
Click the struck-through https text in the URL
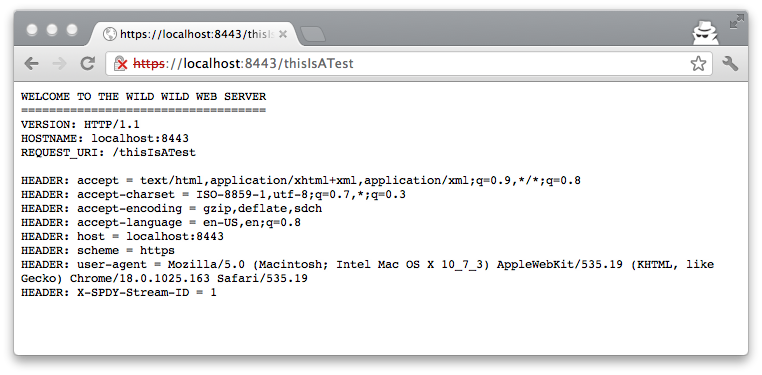coord(149,64)
